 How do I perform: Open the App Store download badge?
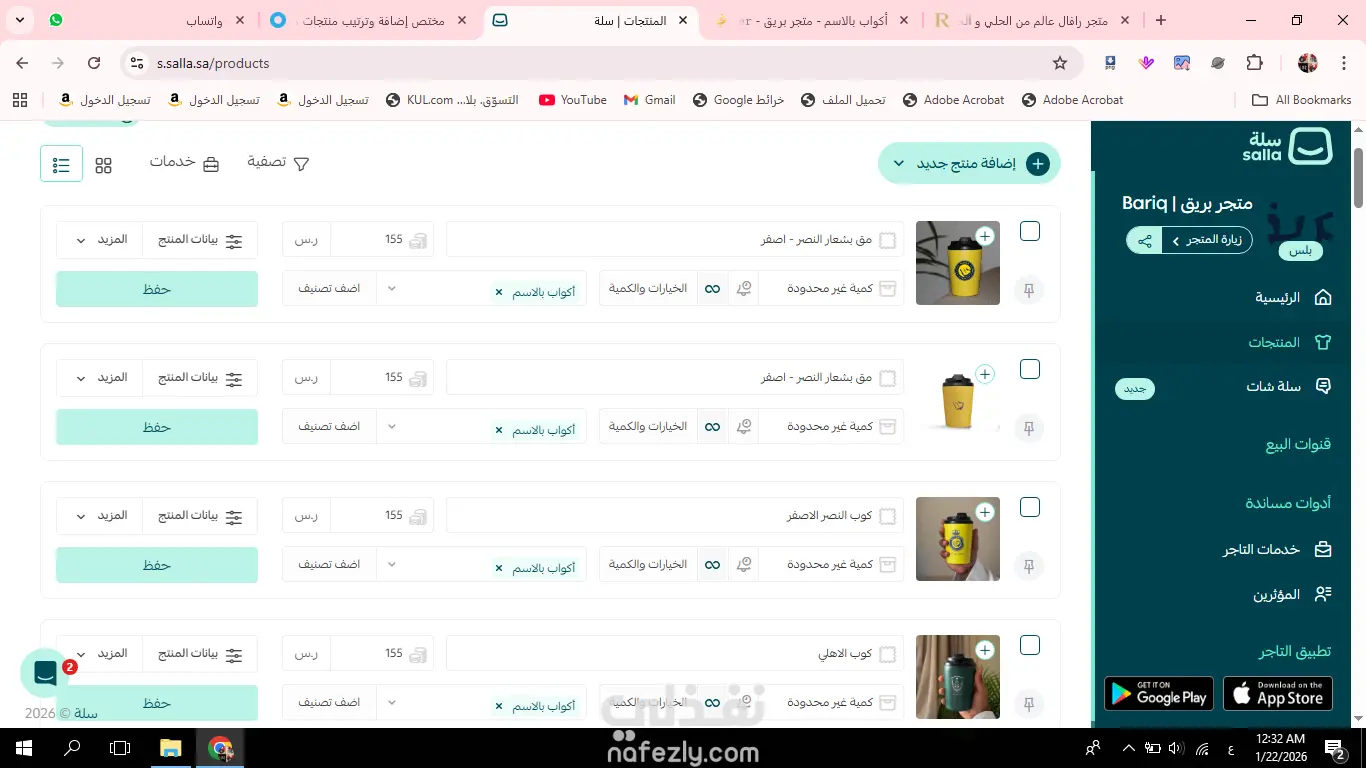coord(1278,694)
